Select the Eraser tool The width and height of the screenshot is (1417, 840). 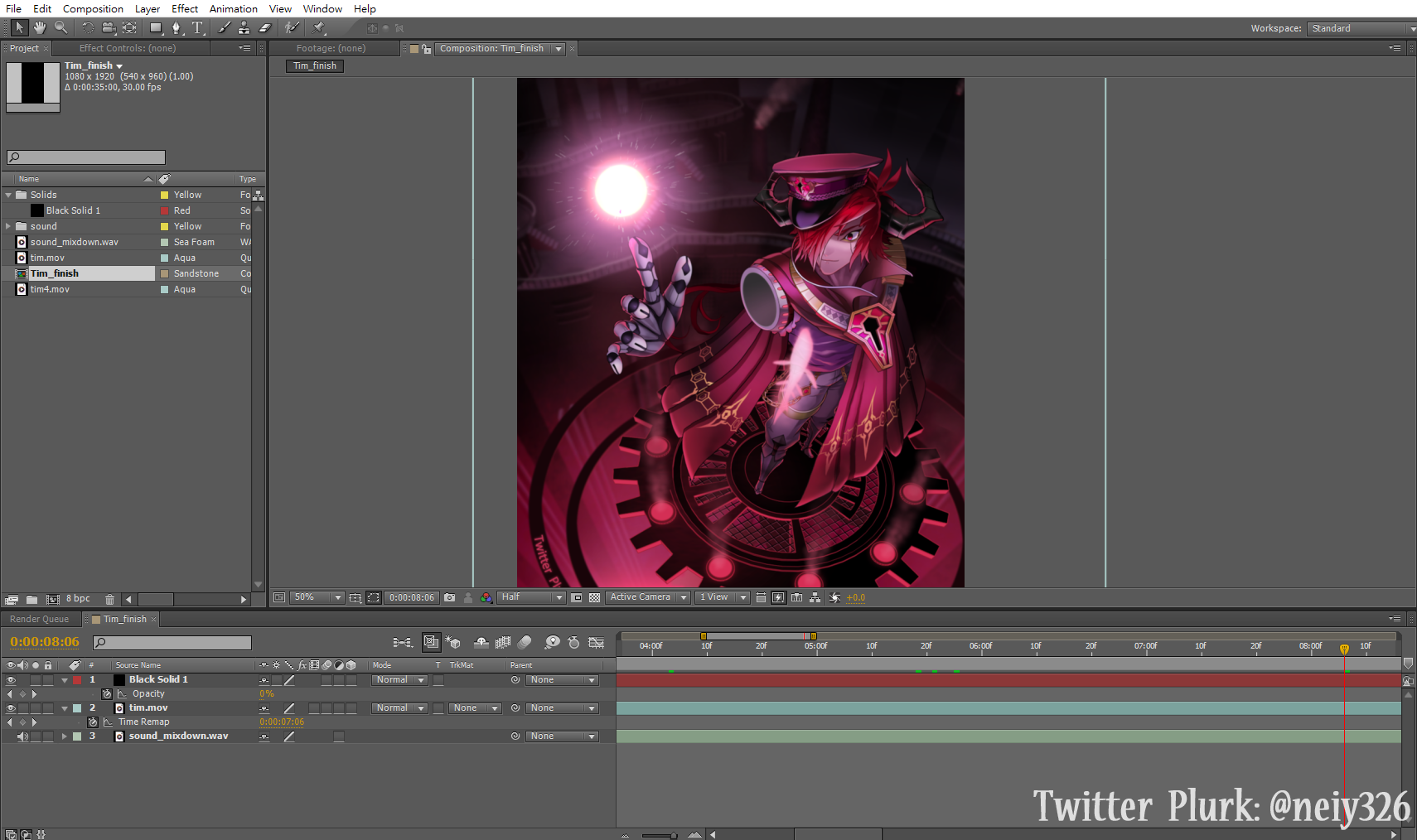[x=265, y=28]
